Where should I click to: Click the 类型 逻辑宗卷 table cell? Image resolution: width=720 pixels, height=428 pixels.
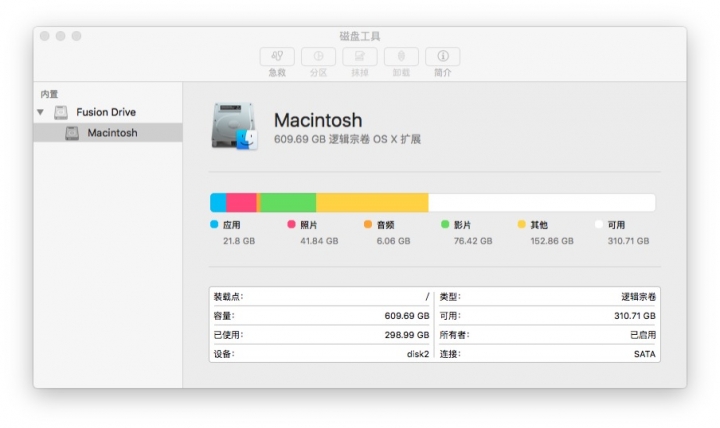[x=547, y=297]
